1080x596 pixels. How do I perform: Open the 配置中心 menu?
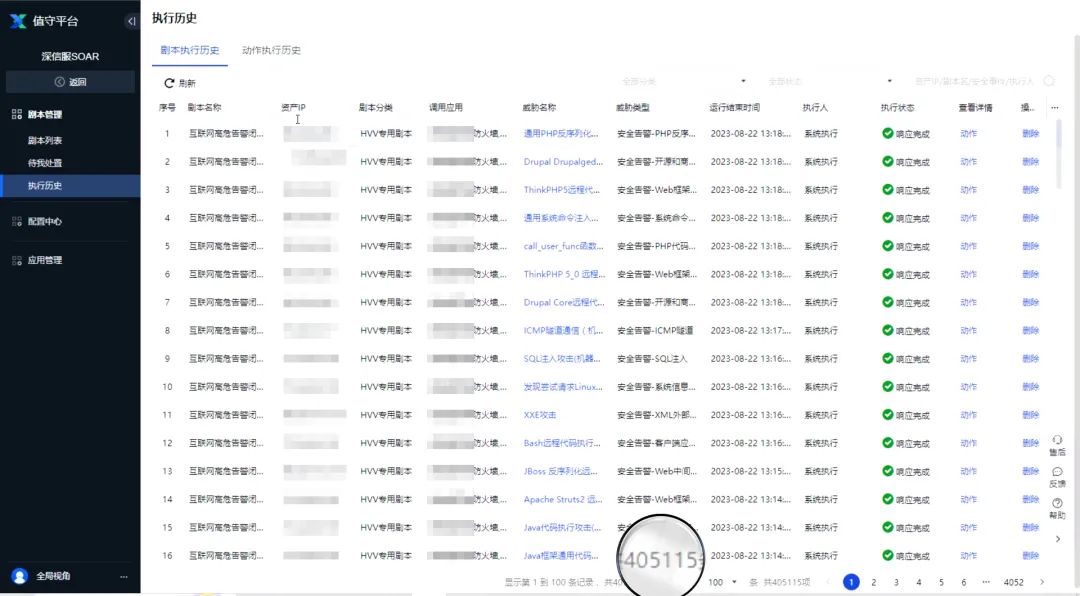(x=45, y=221)
